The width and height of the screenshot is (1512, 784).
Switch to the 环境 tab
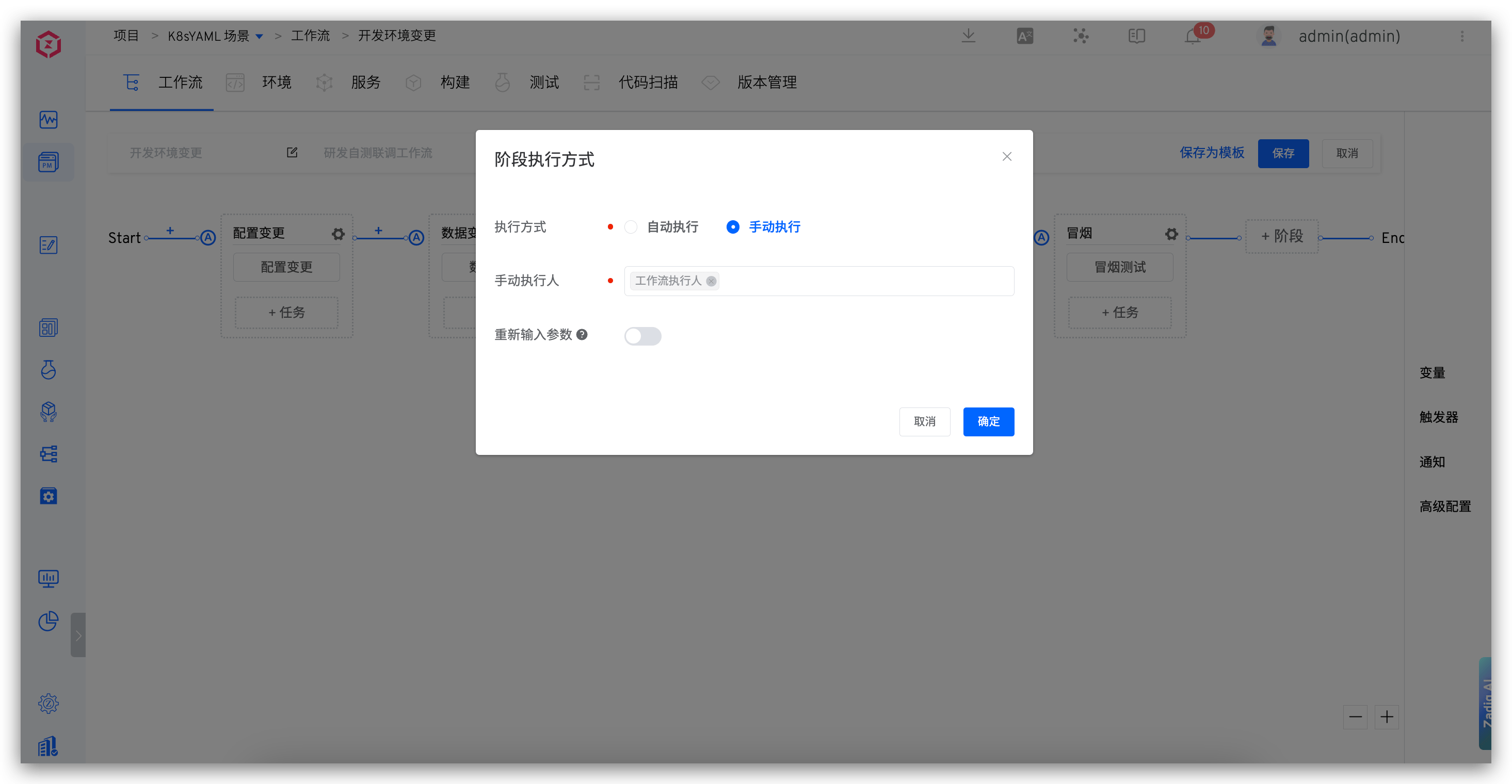(277, 82)
